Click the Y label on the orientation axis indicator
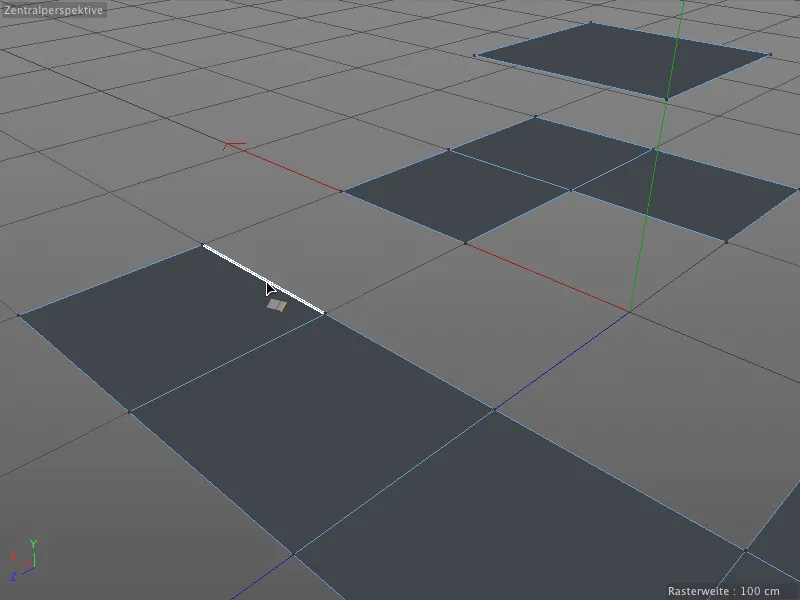The image size is (800, 600). coord(33,543)
